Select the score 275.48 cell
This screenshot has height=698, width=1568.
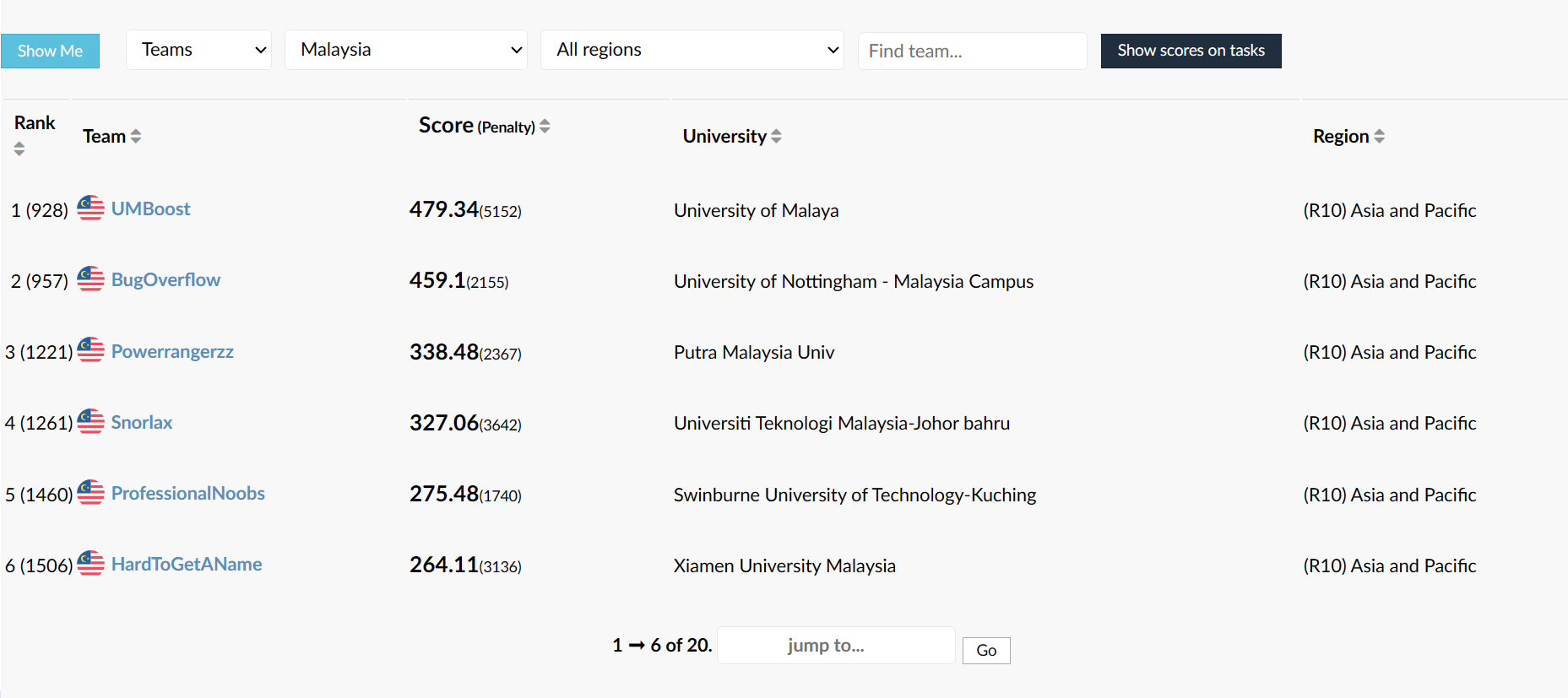[x=465, y=494]
